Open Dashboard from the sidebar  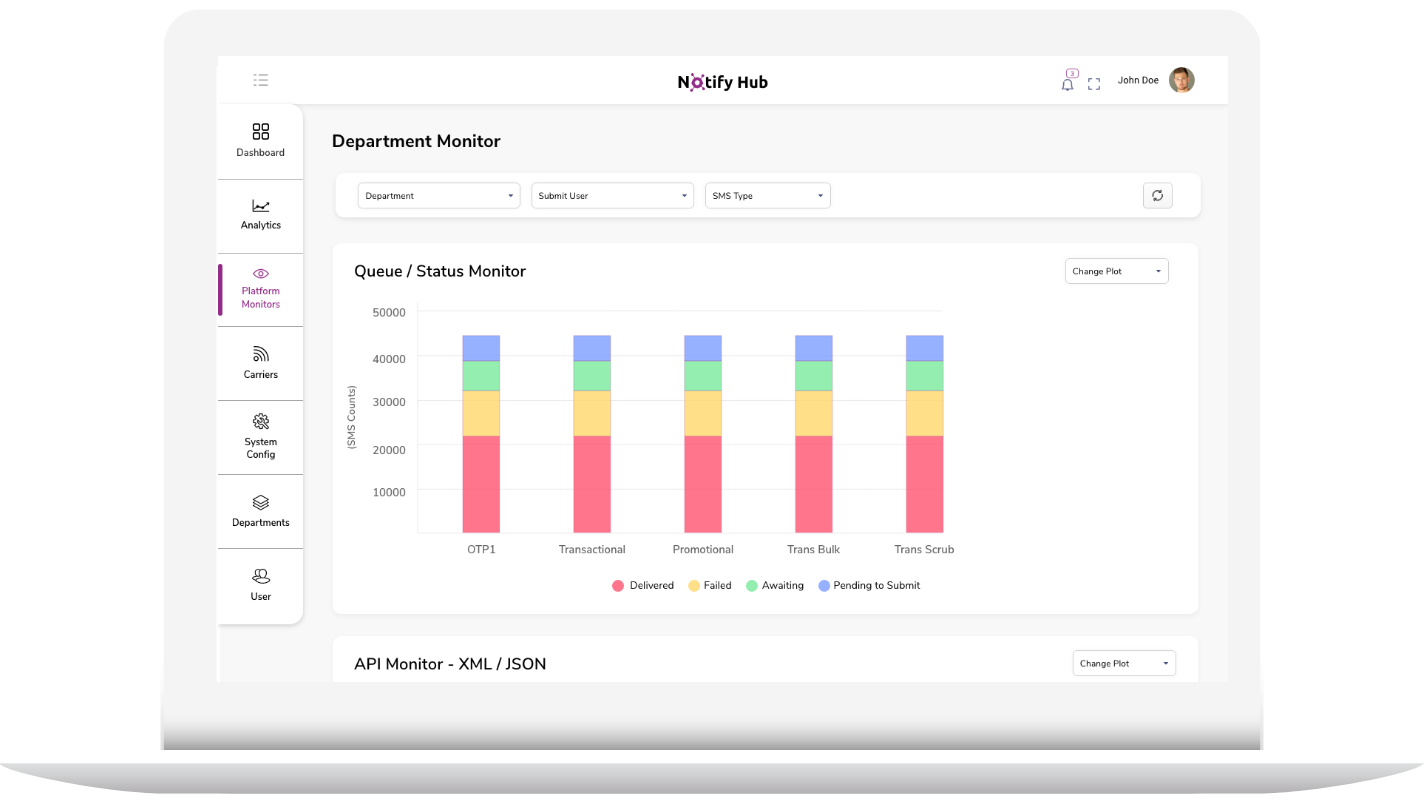click(260, 140)
